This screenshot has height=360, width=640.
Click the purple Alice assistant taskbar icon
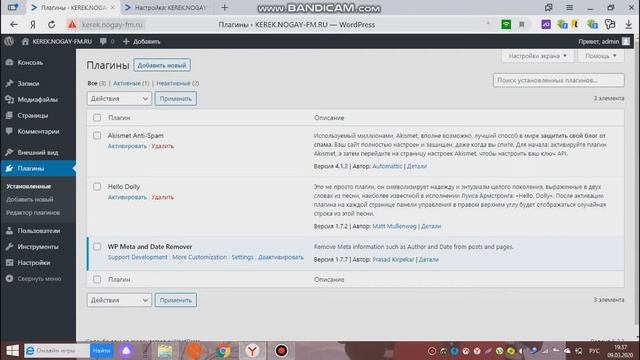pyautogui.click(x=126, y=351)
